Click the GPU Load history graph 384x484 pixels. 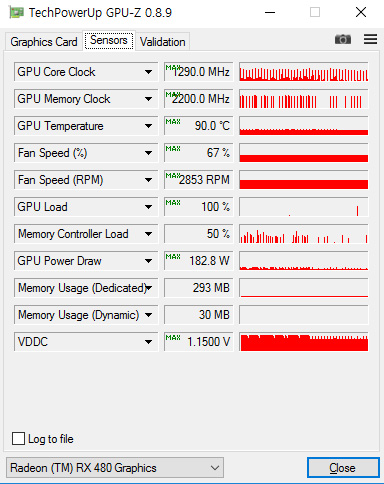pos(304,207)
